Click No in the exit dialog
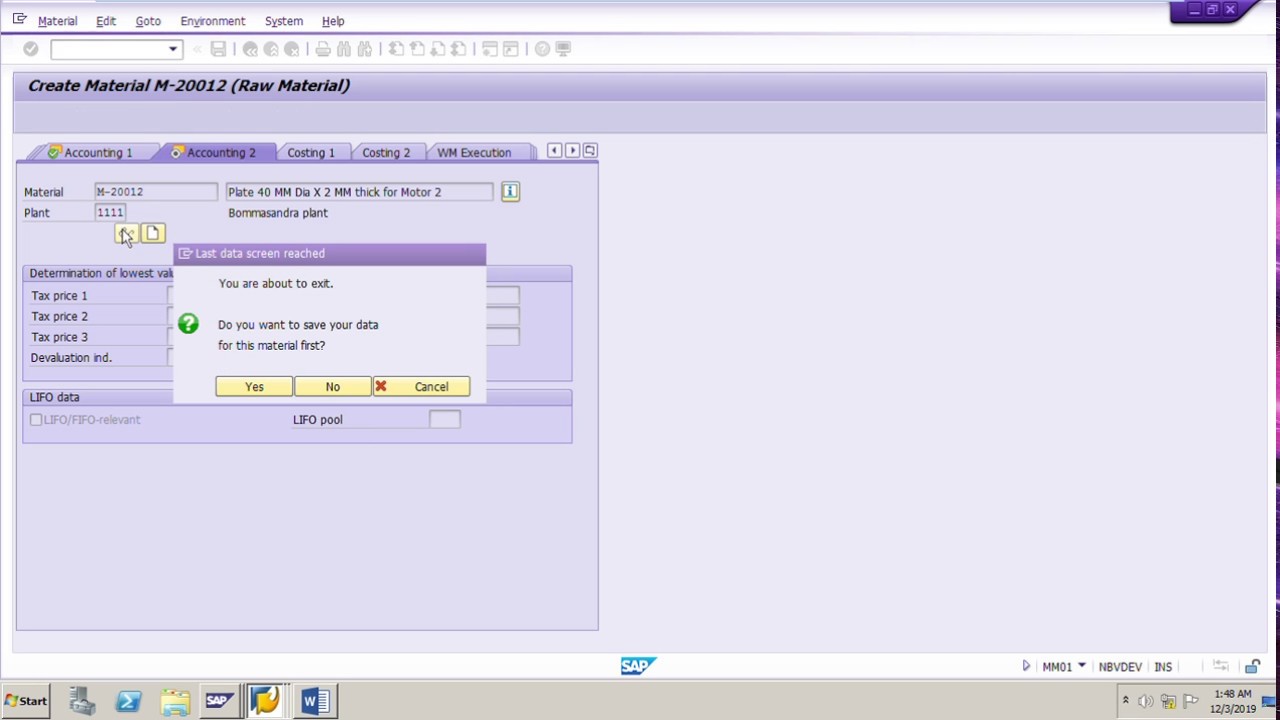Viewport: 1280px width, 720px height. pos(332,387)
